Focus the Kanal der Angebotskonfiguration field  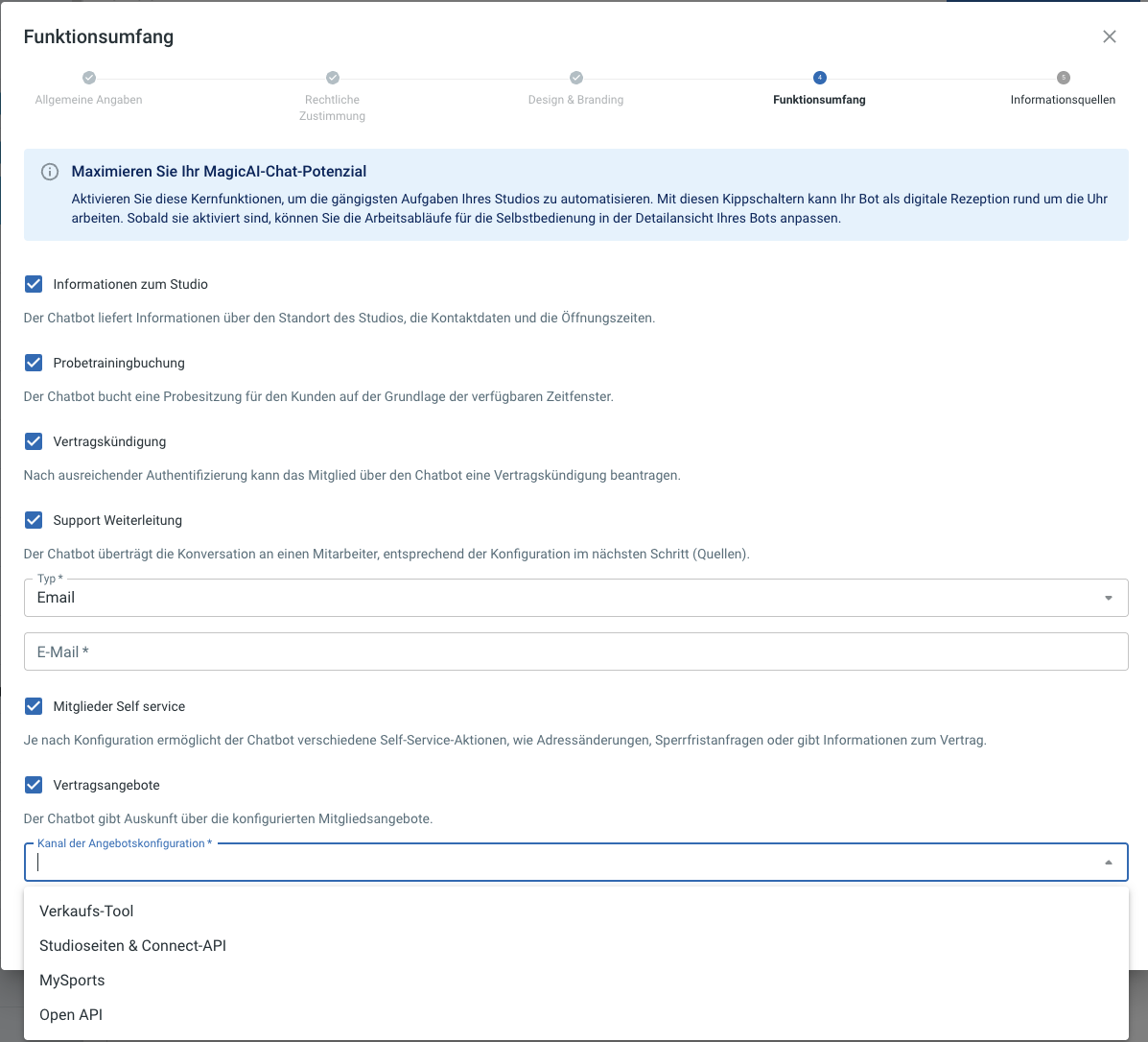click(x=576, y=862)
